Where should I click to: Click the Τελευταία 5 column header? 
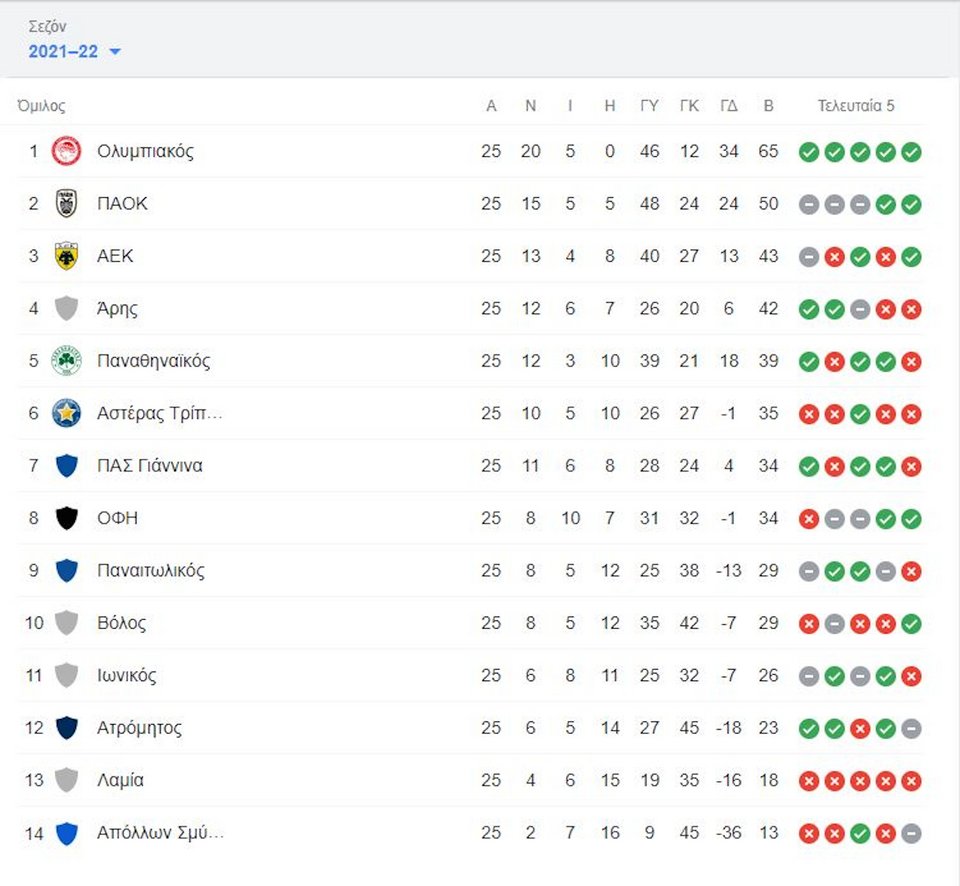pos(856,106)
